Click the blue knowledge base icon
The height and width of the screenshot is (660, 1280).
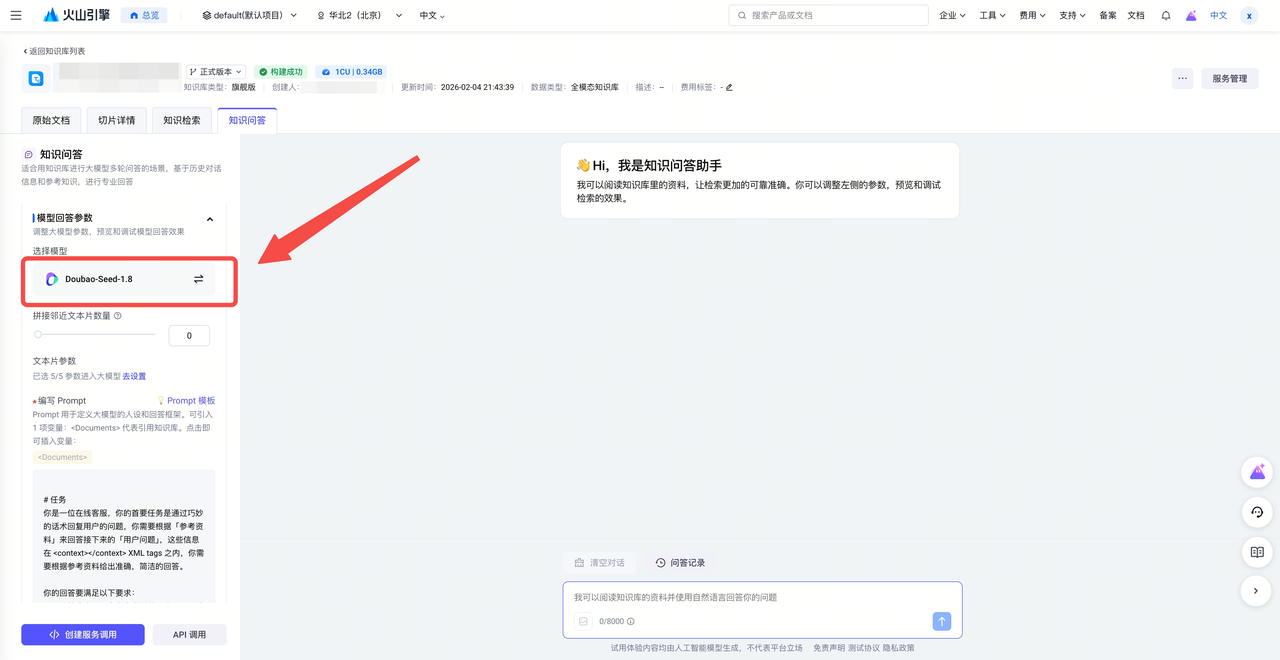(x=36, y=78)
